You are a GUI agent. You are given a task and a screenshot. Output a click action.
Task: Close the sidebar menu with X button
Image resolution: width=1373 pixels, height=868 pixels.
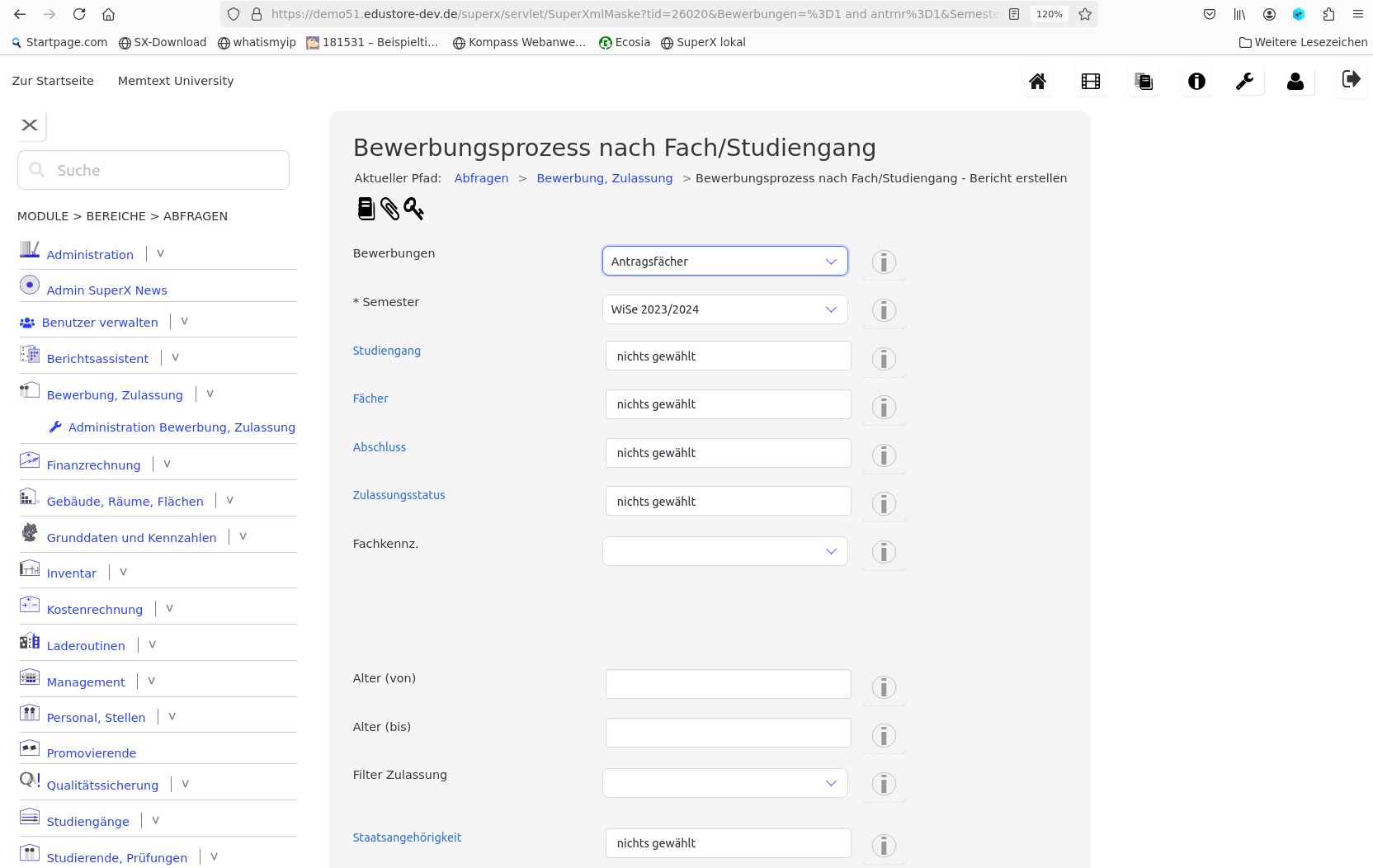click(30, 125)
